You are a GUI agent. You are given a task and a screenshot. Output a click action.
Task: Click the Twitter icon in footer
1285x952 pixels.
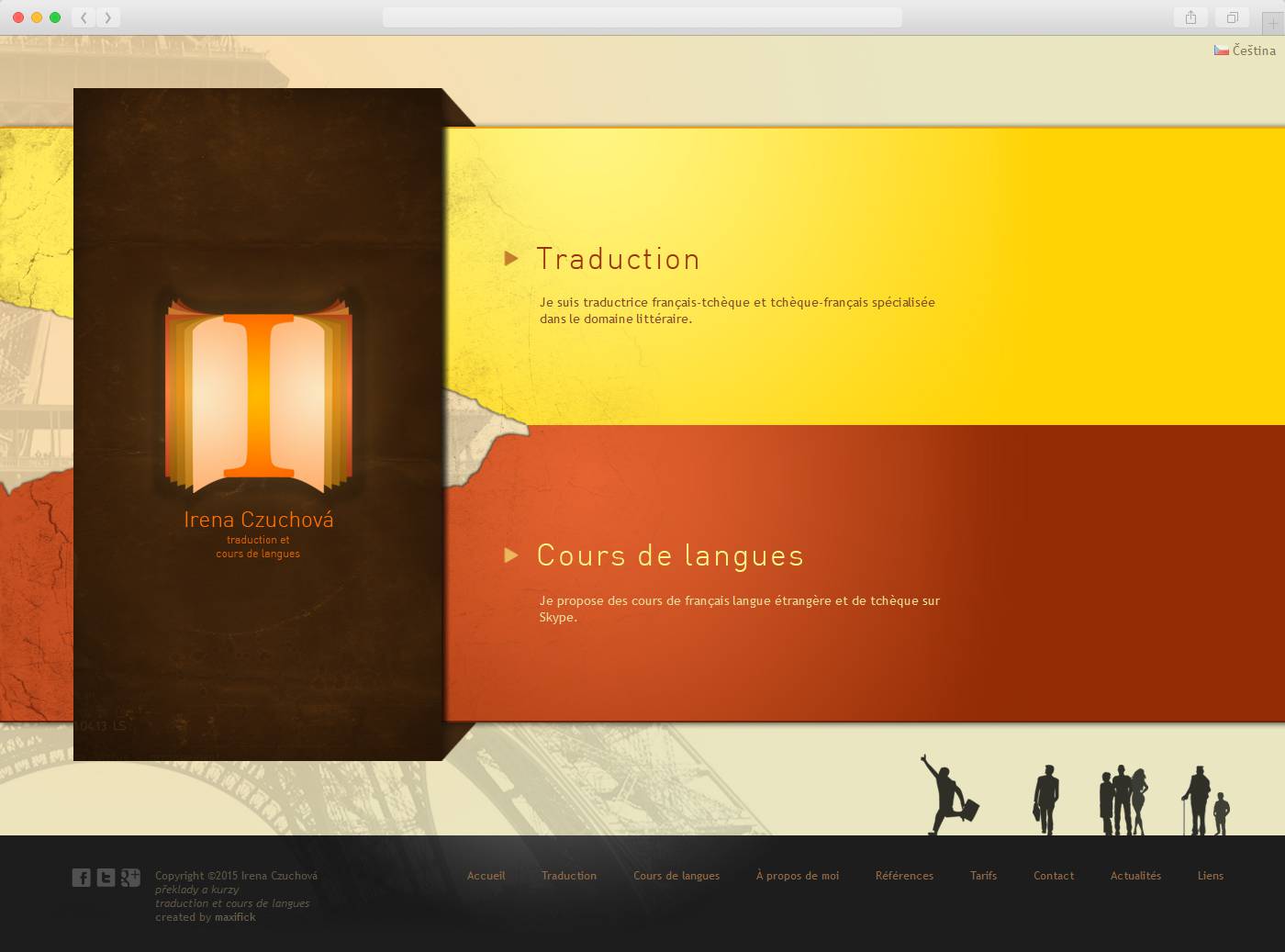(106, 878)
